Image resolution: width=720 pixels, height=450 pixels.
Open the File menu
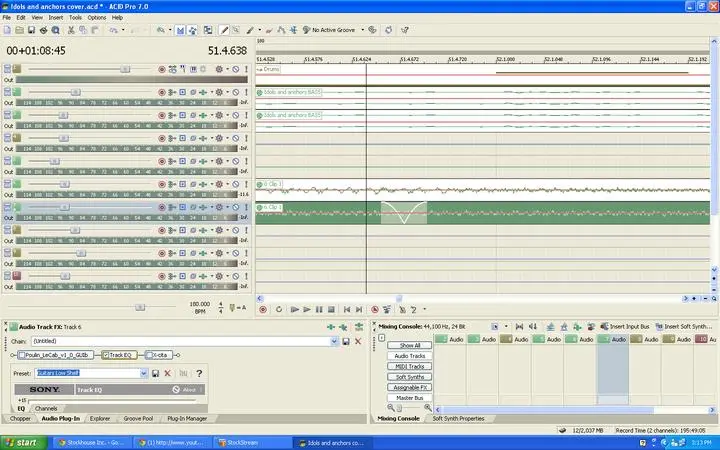(7, 17)
